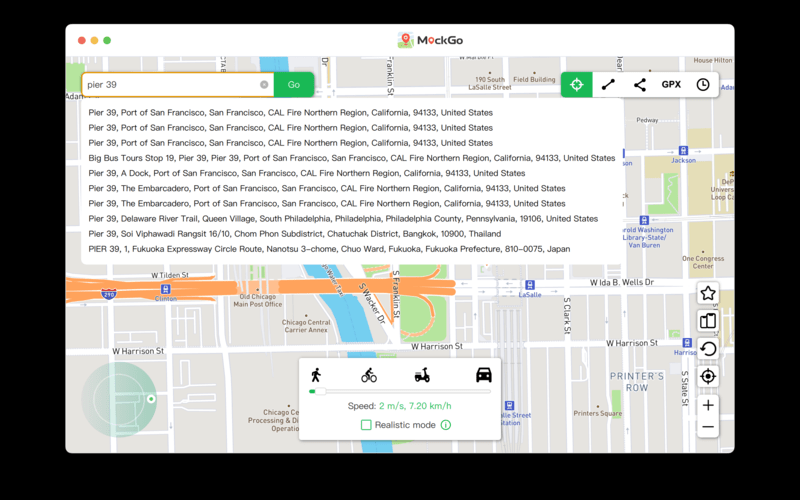Click the joystick direction pad

[119, 399]
